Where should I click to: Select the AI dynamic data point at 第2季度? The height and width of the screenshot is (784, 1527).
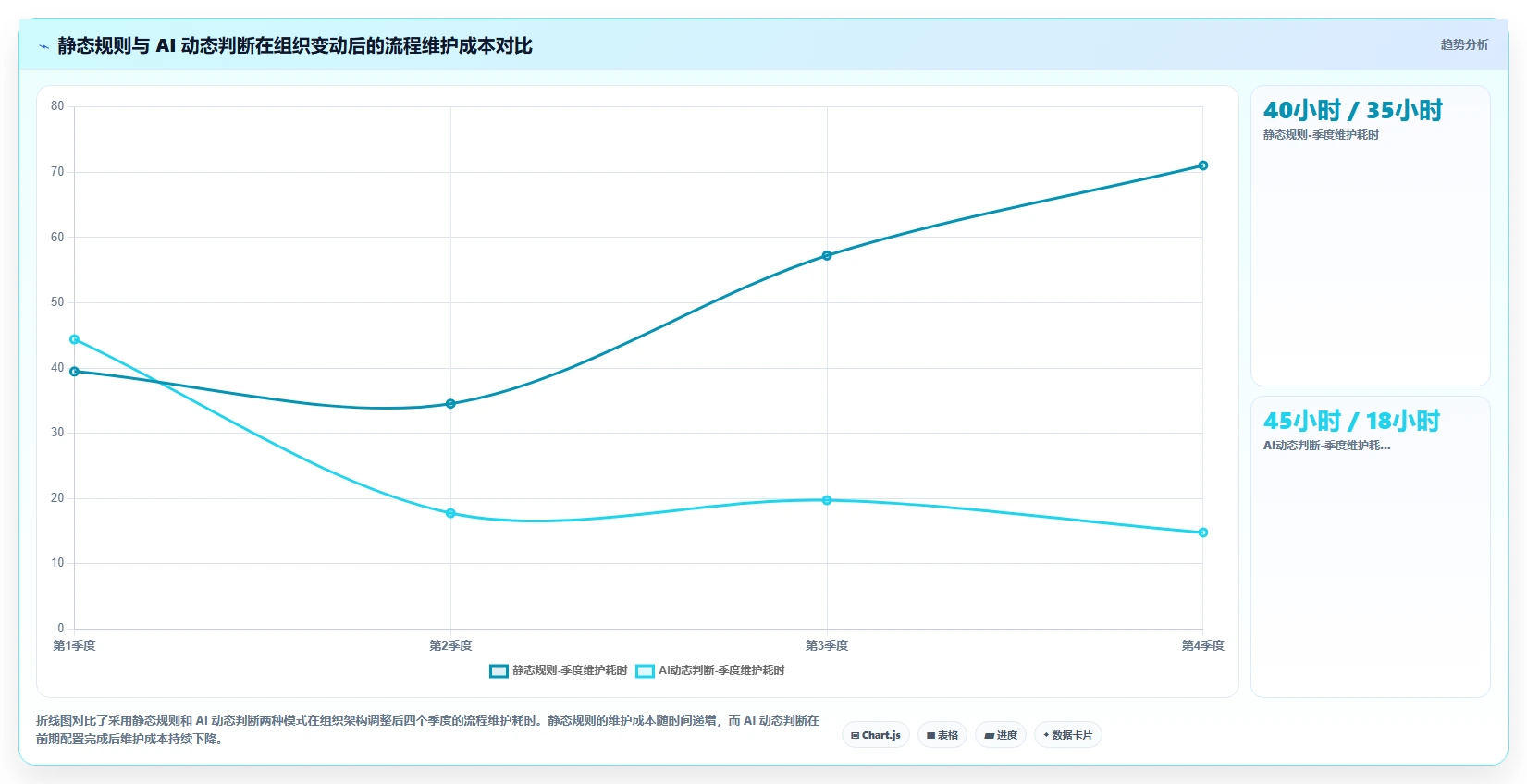coord(450,513)
